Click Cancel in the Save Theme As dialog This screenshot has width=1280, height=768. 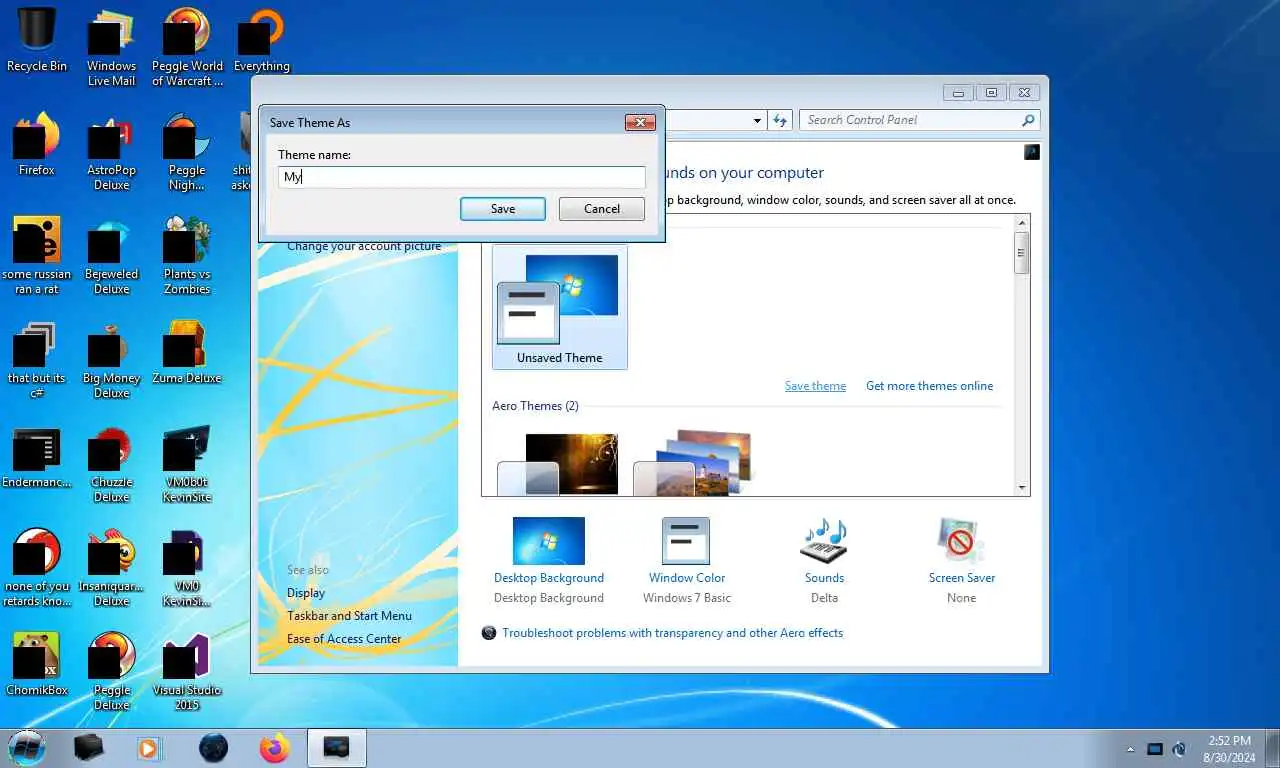coord(602,209)
